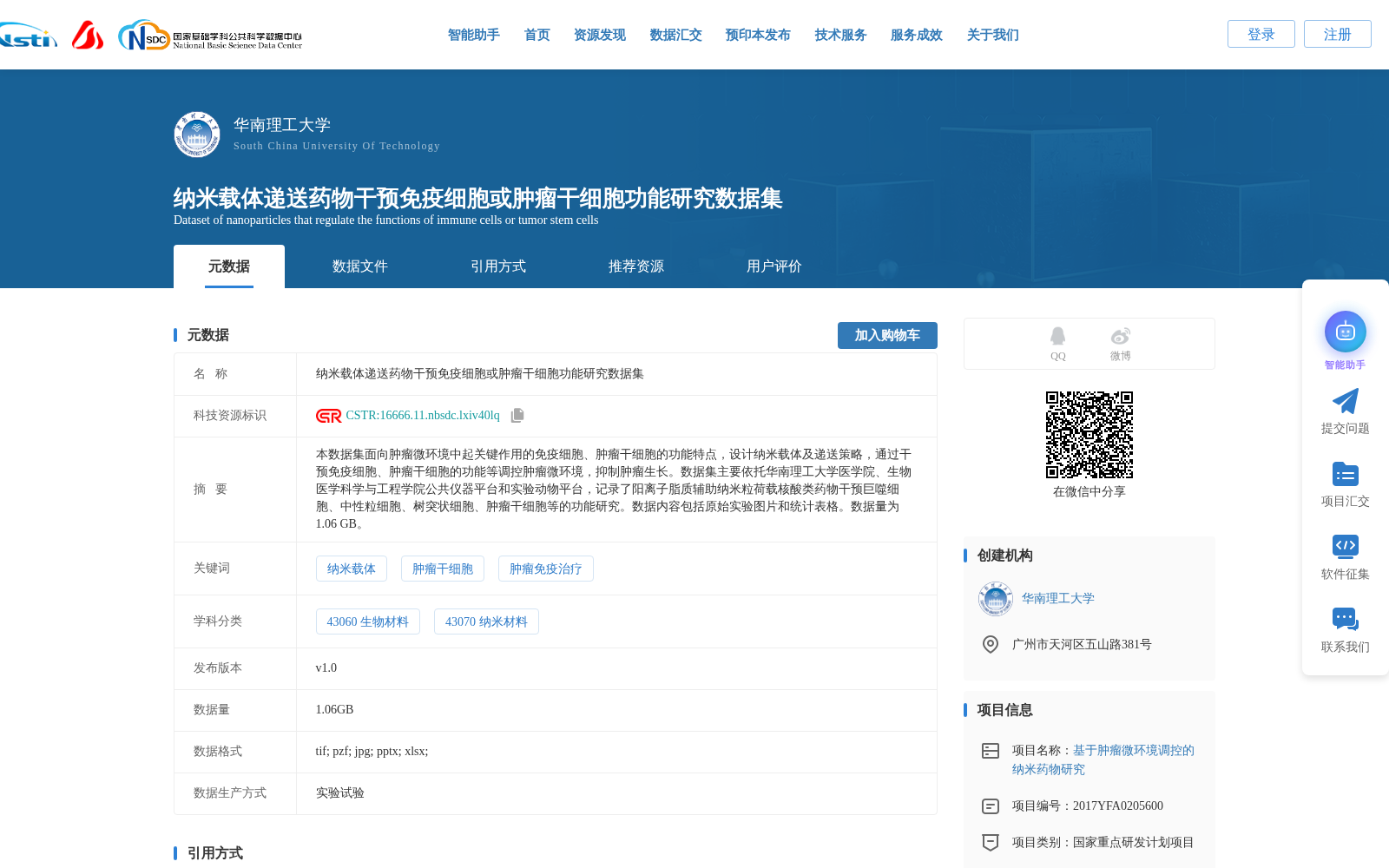Click the 加入购物车 button

[x=887, y=335]
